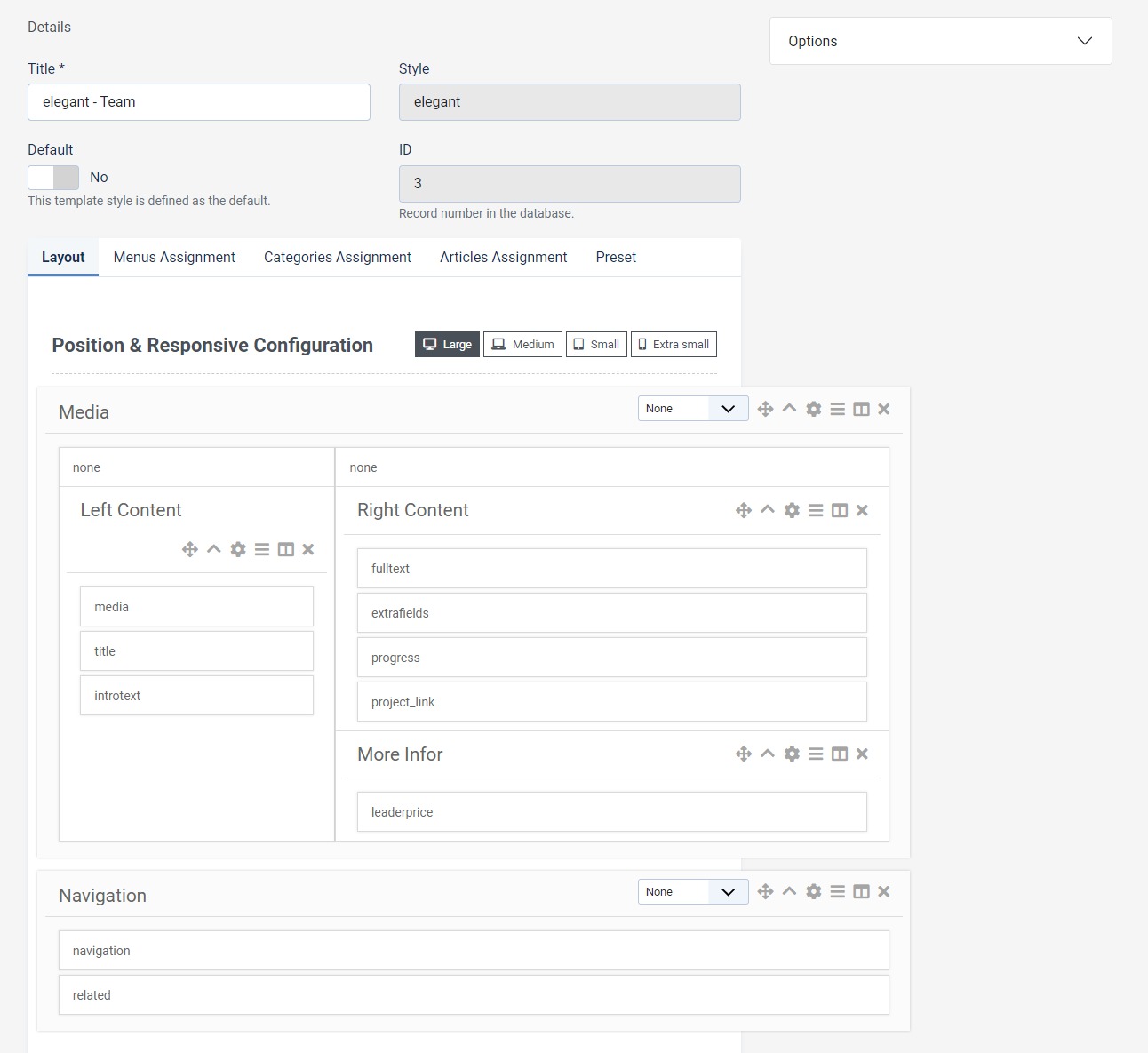Collapse the More Infor block with chevron
Image resolution: width=1148 pixels, height=1053 pixels.
pos(768,754)
